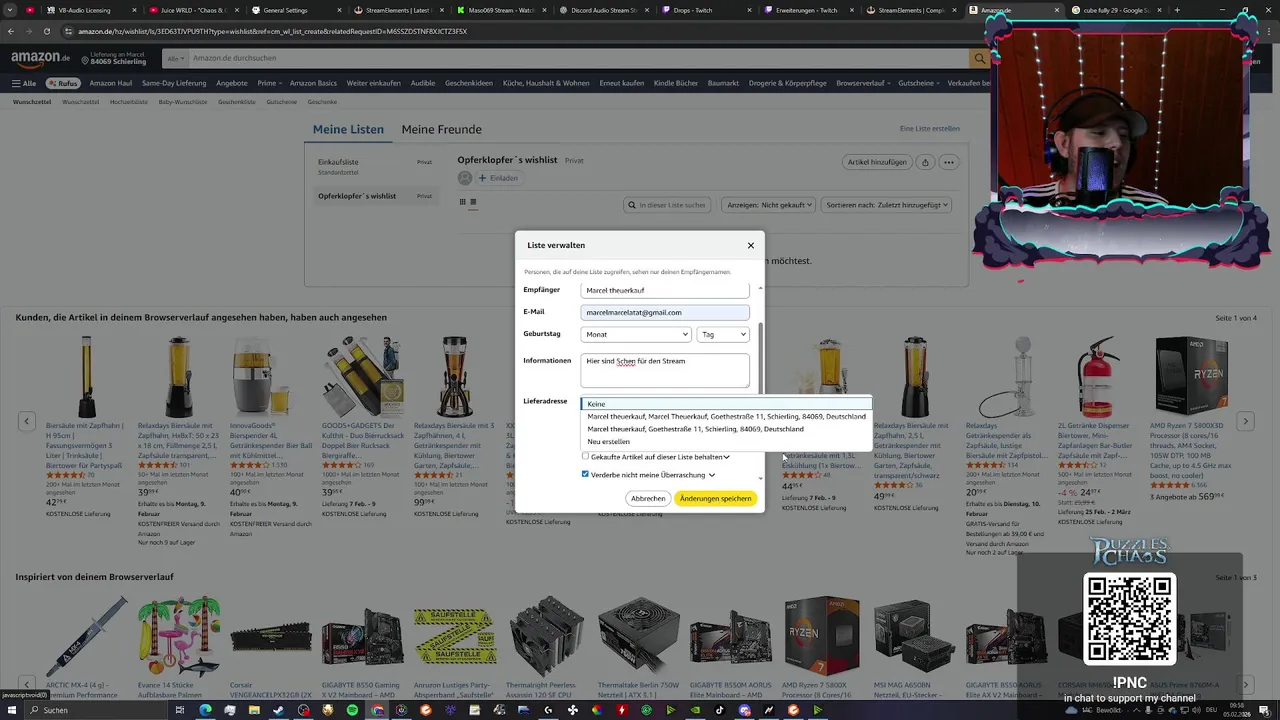This screenshot has width=1280, height=720.
Task: Switch to grid view icon
Action: (463, 202)
